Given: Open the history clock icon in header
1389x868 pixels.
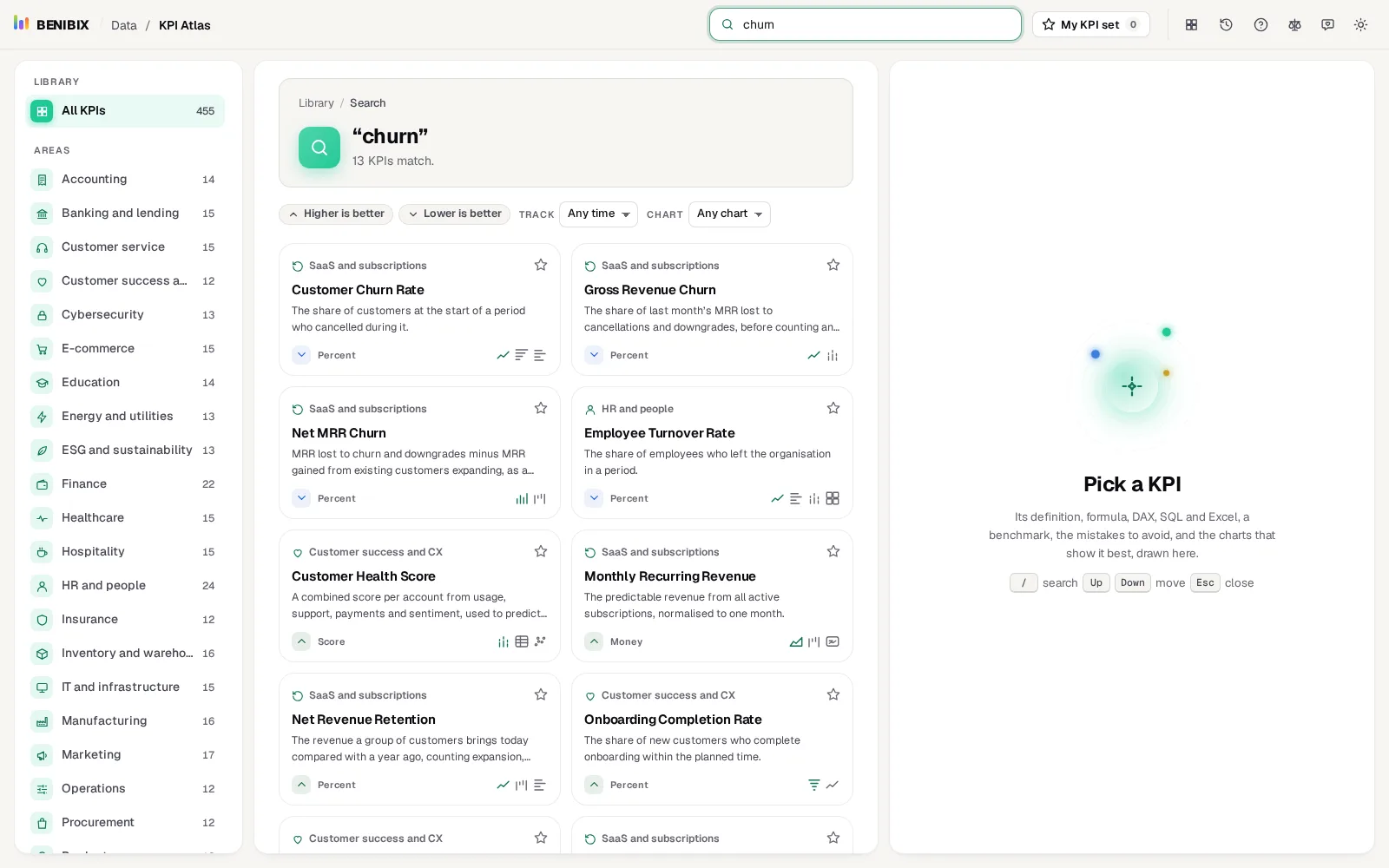Looking at the screenshot, I should click(x=1226, y=25).
